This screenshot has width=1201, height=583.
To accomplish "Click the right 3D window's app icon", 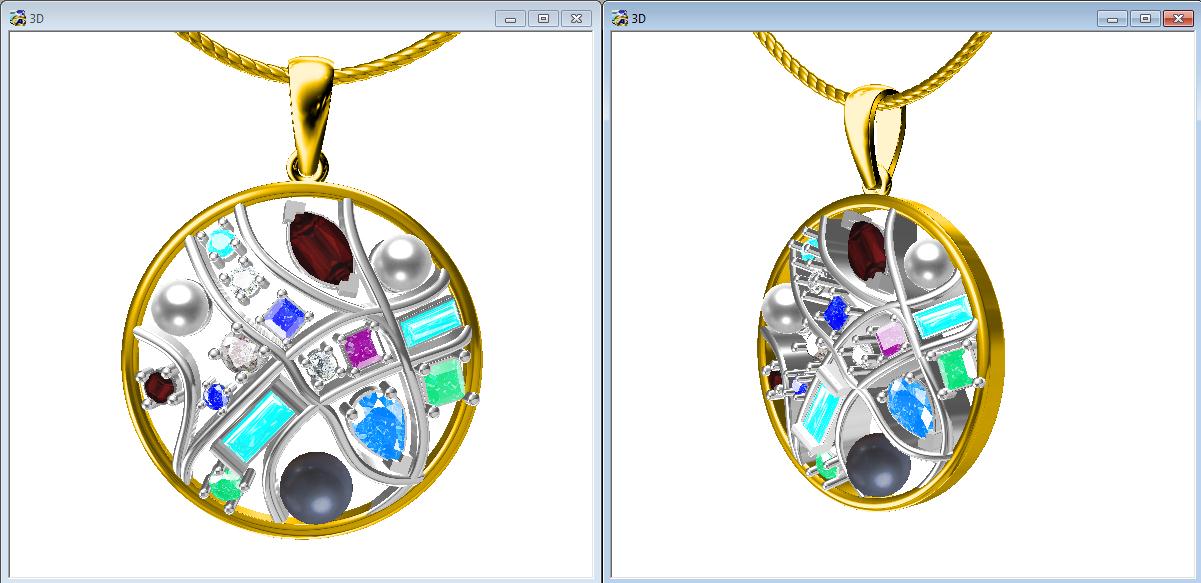I will click(x=620, y=18).
